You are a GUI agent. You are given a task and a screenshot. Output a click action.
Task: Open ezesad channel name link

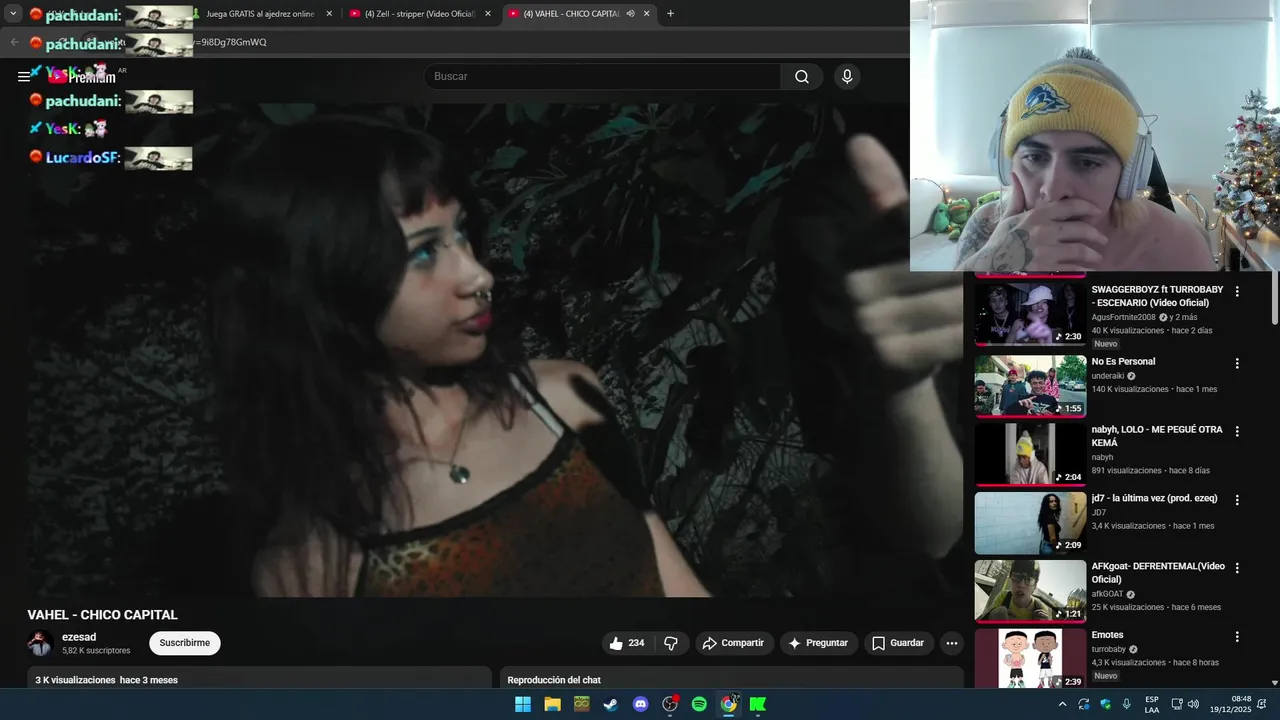pyautogui.click(x=79, y=637)
